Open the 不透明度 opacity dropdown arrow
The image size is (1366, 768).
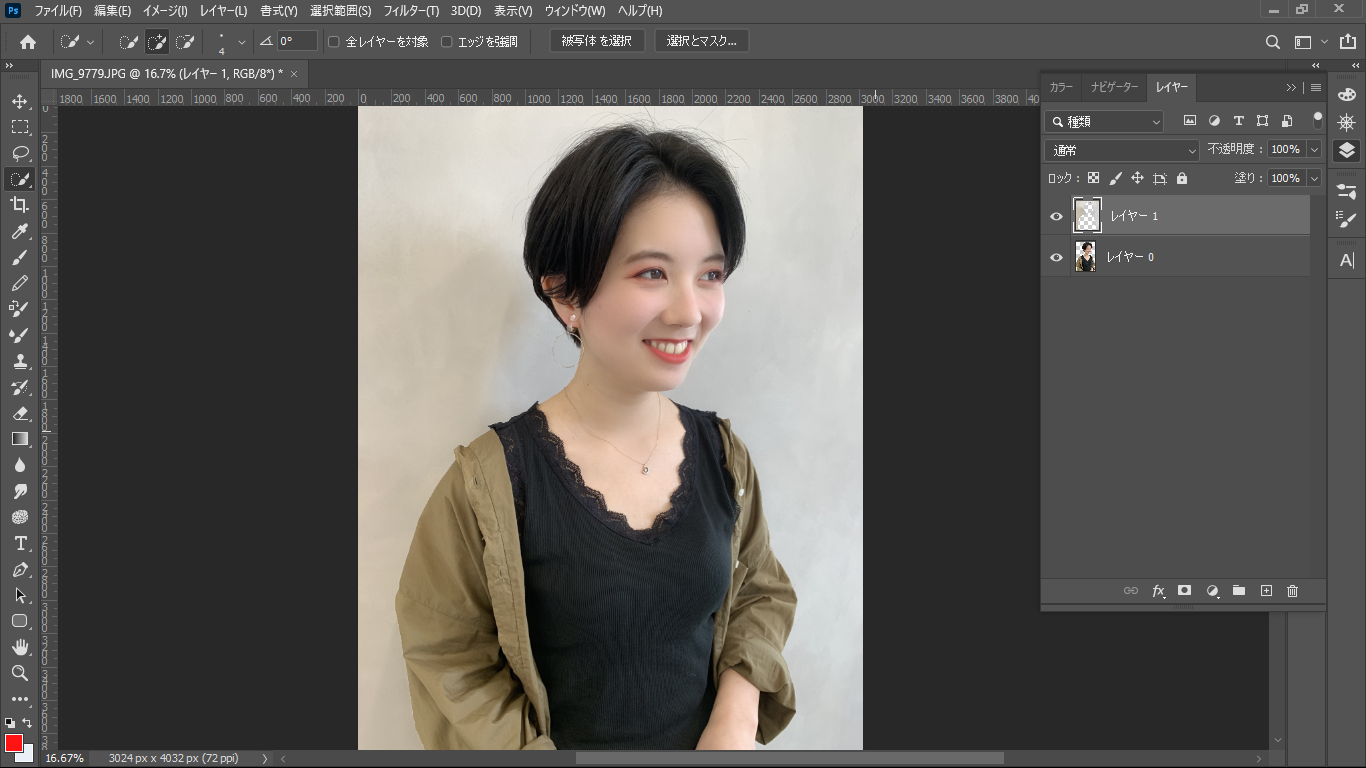[1314, 149]
